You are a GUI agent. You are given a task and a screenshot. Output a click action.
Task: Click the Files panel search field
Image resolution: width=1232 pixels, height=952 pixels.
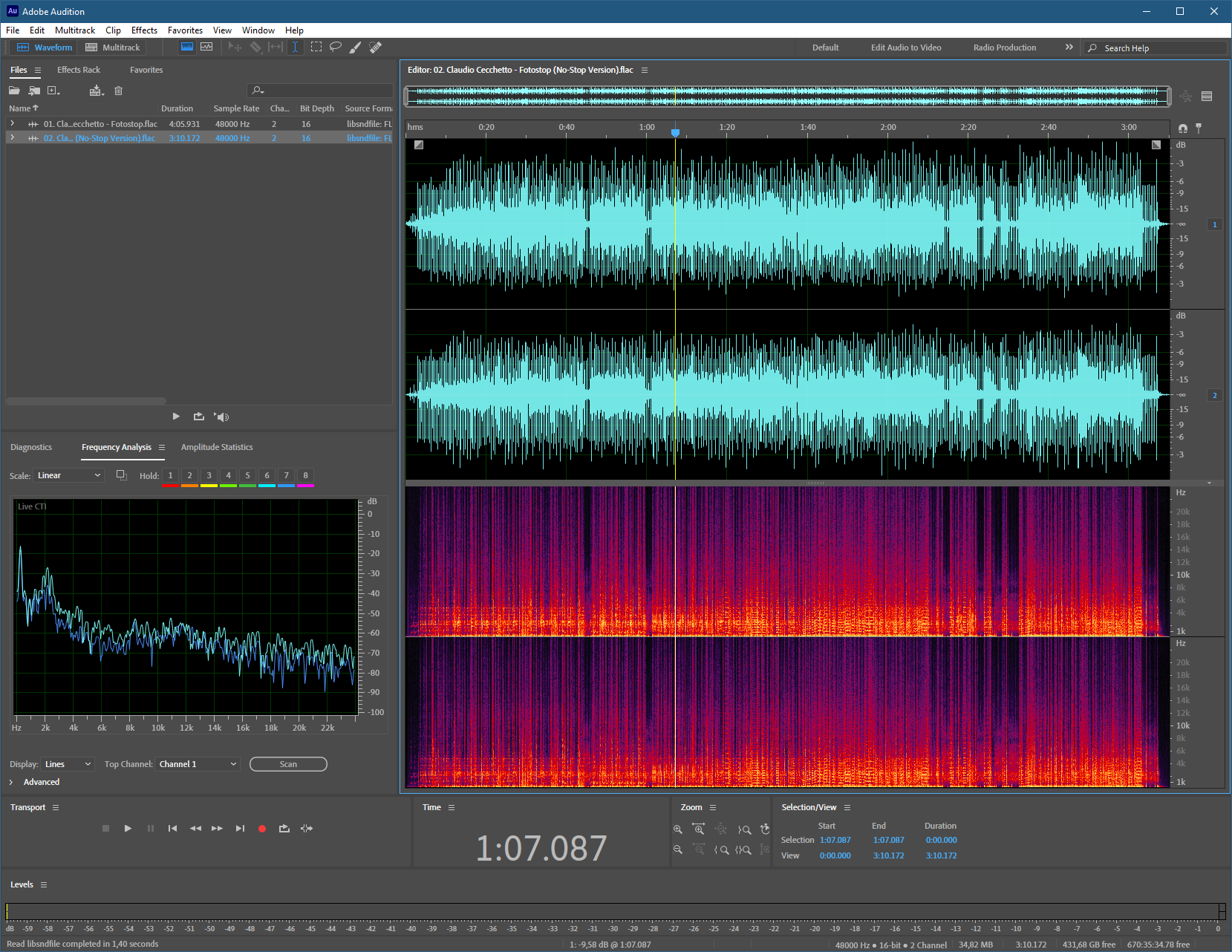coord(319,91)
